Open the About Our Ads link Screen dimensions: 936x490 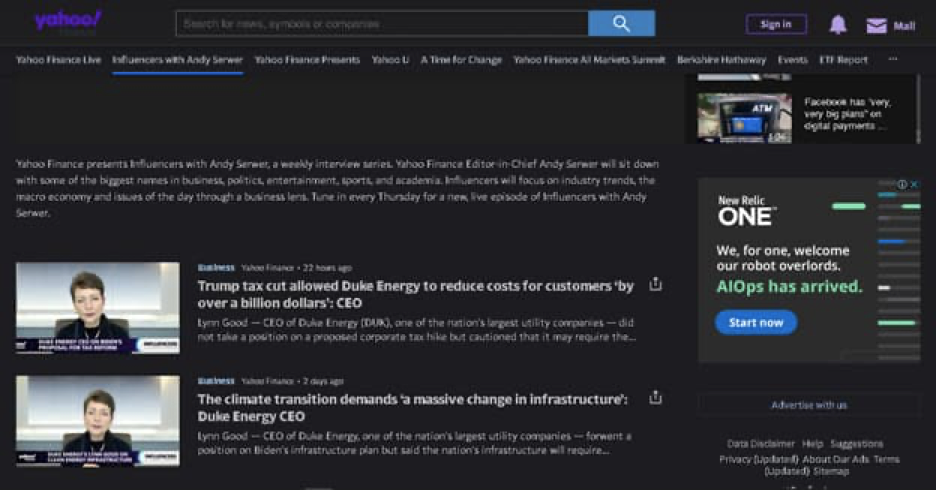[836, 459]
